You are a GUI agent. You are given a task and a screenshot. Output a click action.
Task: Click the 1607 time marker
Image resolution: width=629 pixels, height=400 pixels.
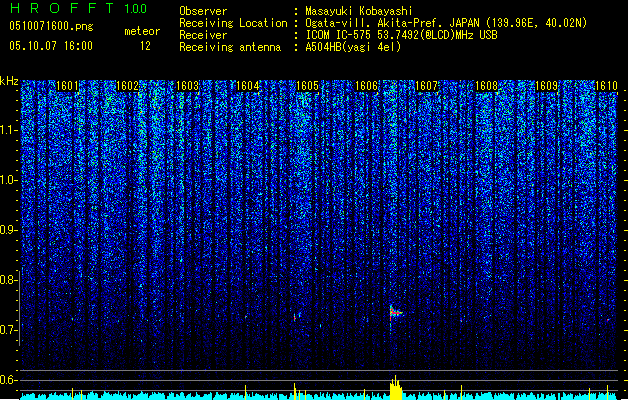click(x=426, y=86)
